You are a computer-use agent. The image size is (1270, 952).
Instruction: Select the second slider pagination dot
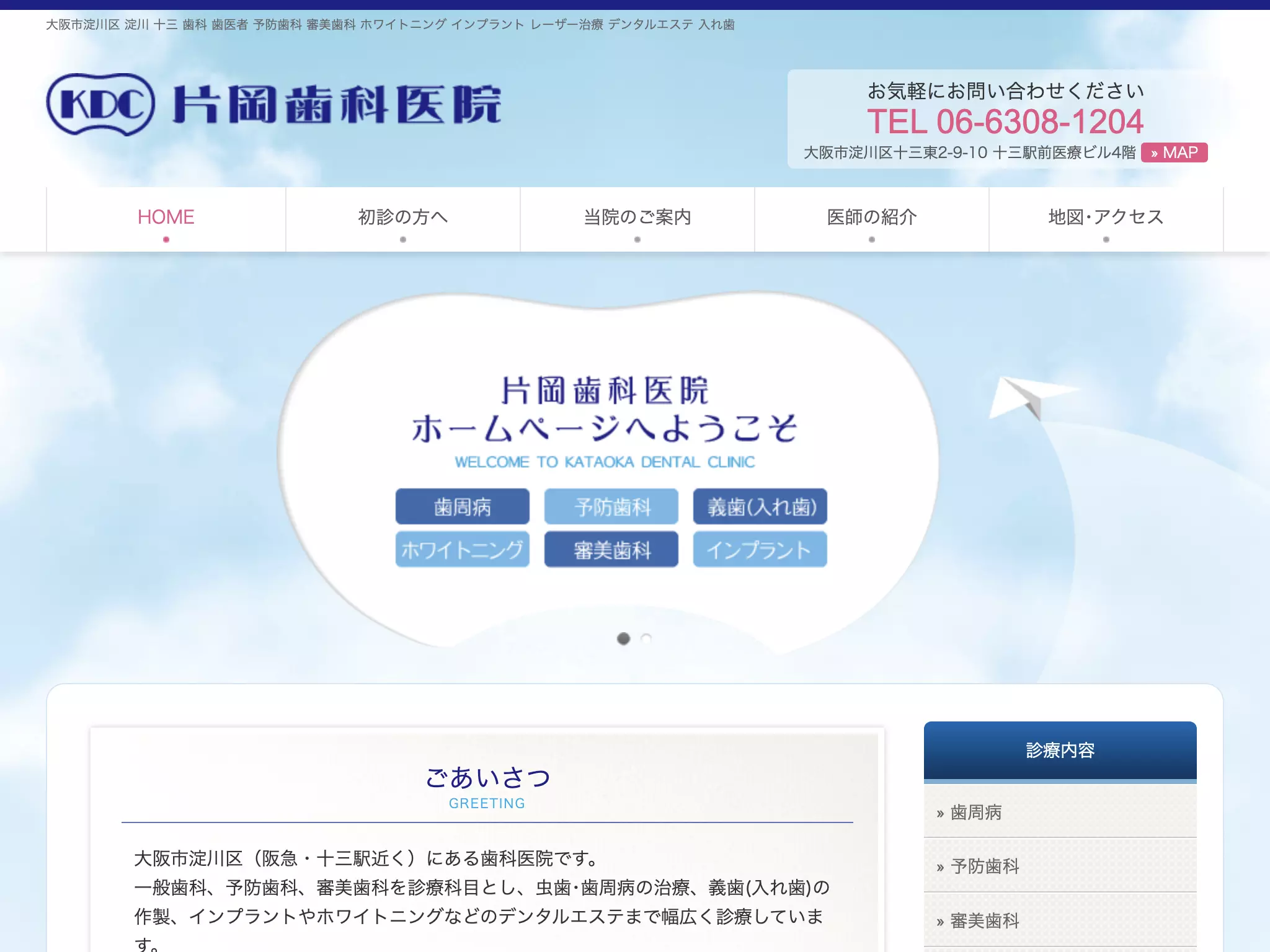point(646,638)
